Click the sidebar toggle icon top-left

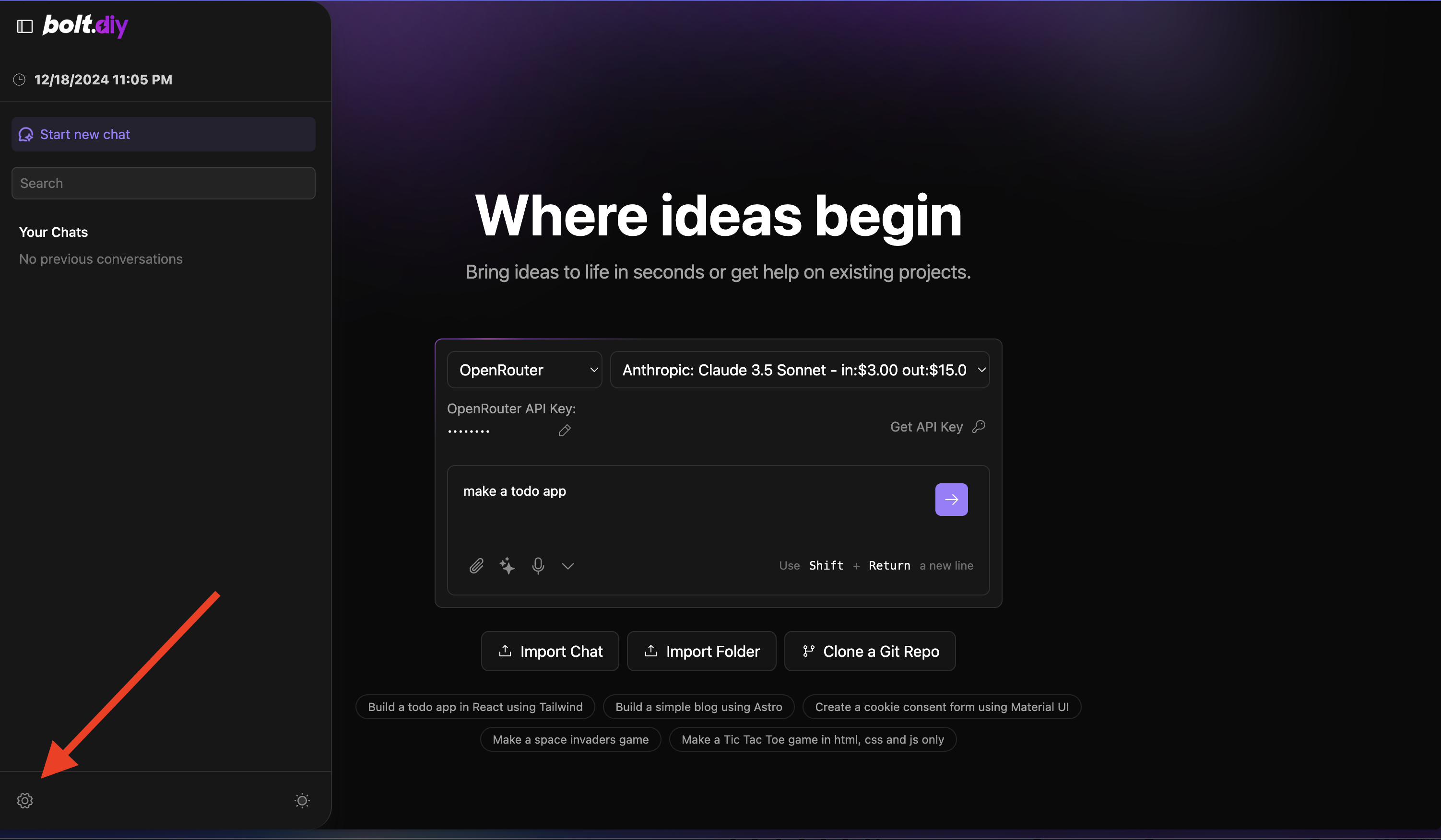(x=25, y=25)
